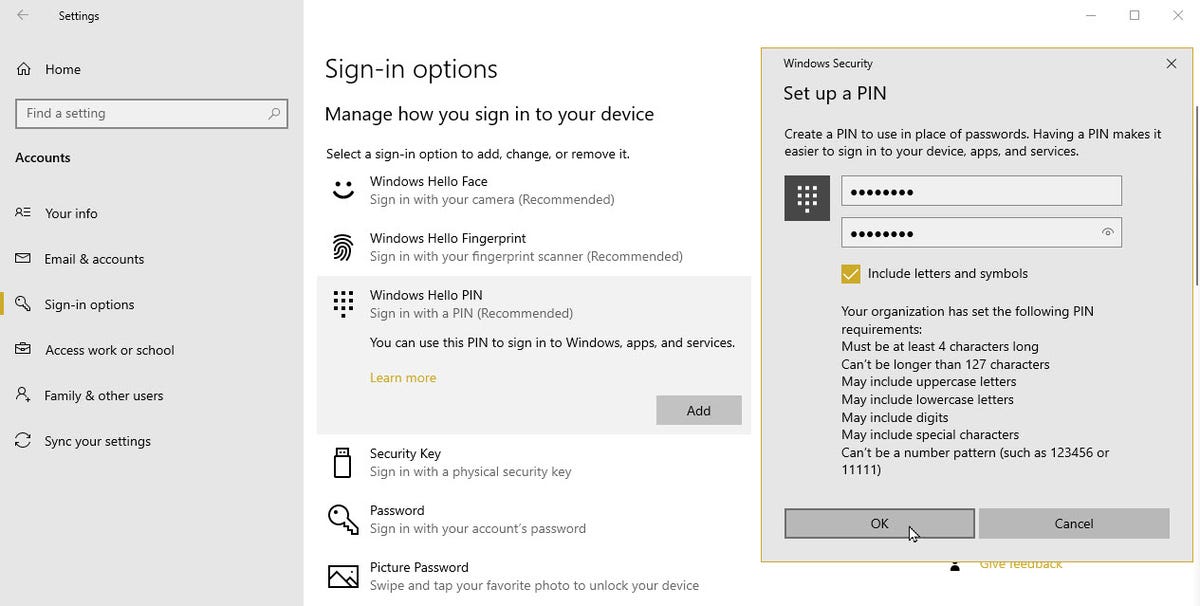Maximize the Settings window
1200x606 pixels.
[1134, 15]
